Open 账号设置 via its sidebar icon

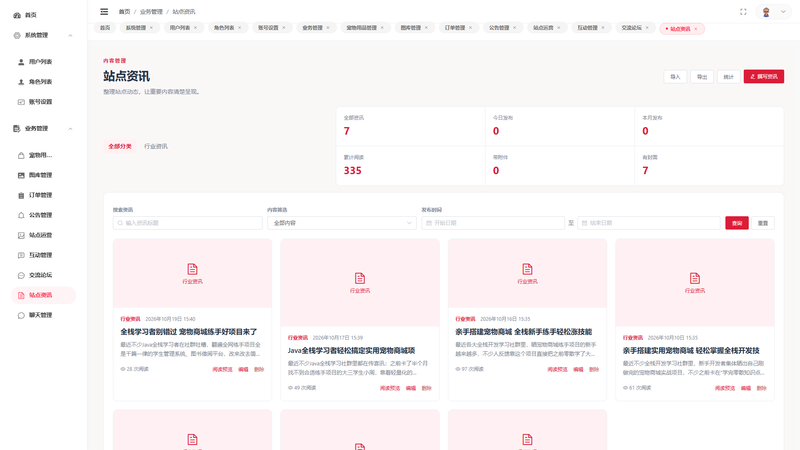point(21,102)
